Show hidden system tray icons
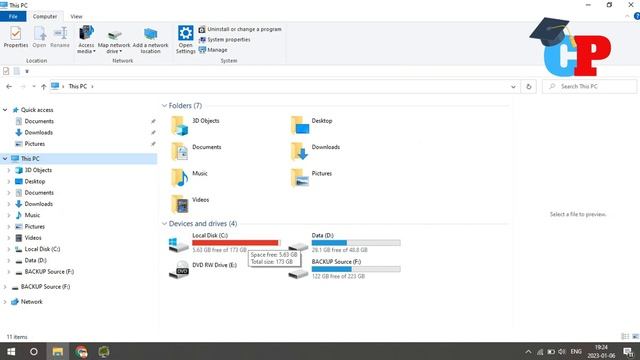640x360 pixels. pos(528,351)
